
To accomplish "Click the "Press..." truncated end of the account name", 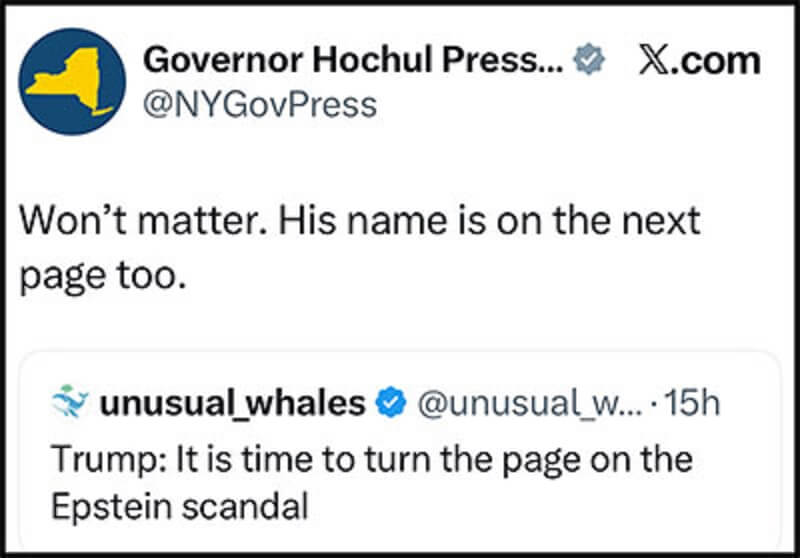I will tap(519, 62).
